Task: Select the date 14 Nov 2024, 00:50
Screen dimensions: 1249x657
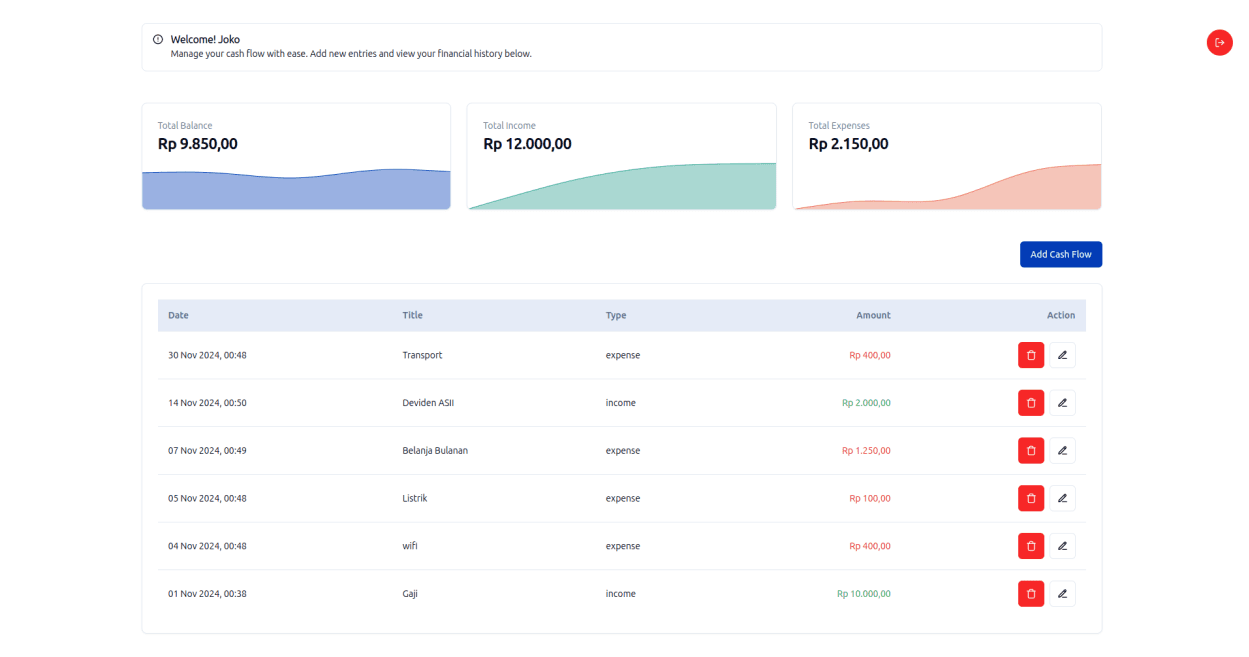Action: click(207, 403)
